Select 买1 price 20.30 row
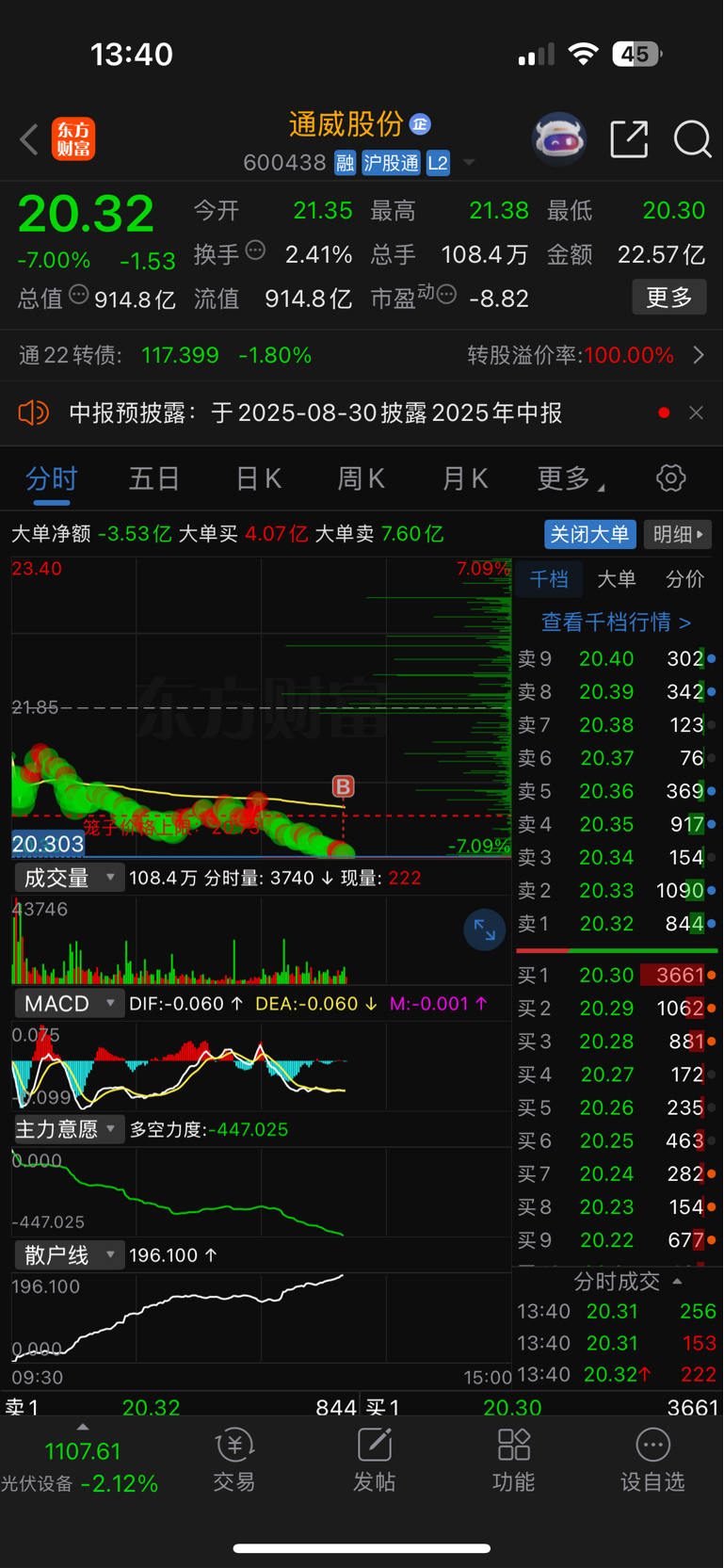The height and width of the screenshot is (1568, 724). pos(617,976)
